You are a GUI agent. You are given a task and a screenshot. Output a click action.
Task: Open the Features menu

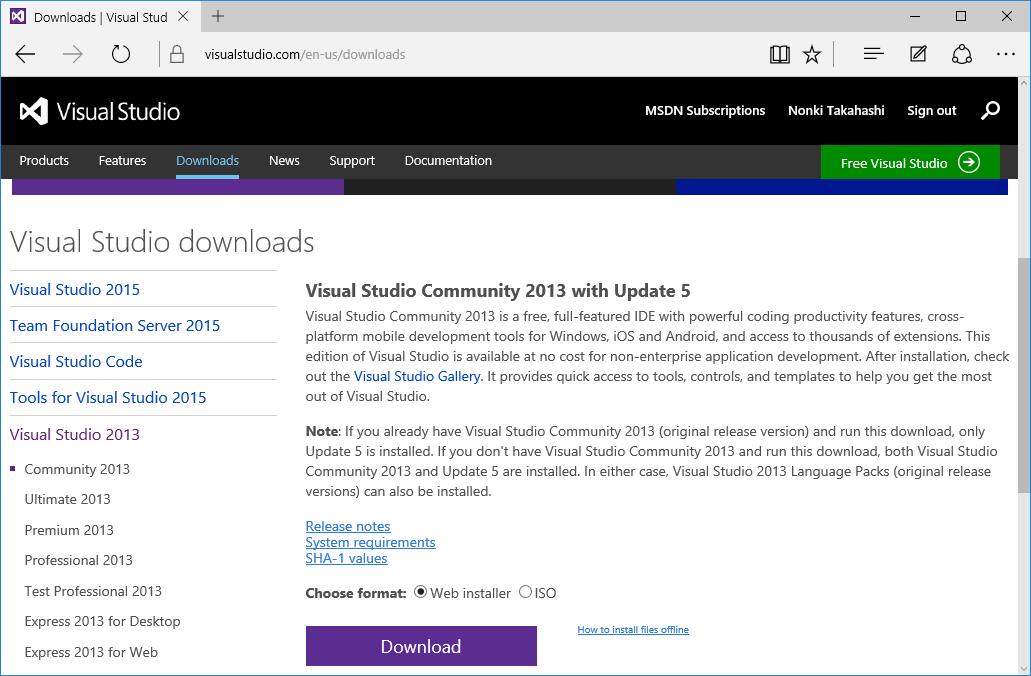click(122, 161)
